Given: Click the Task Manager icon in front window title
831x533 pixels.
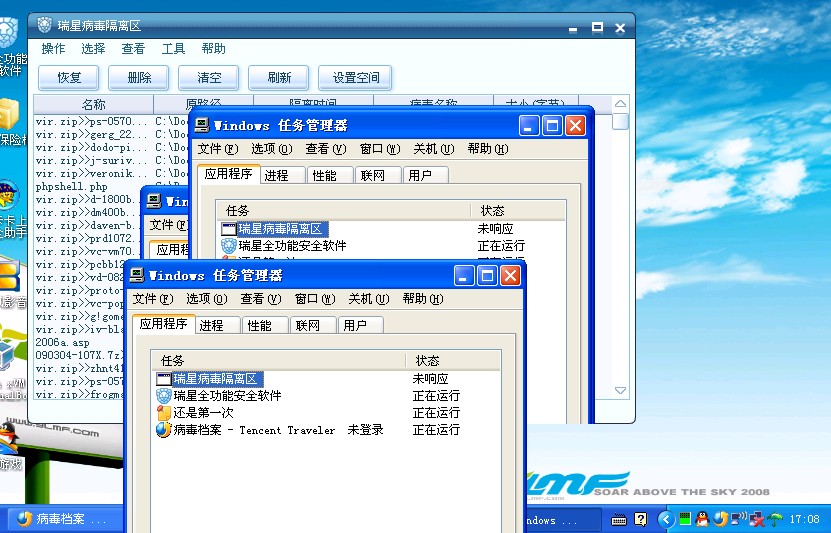Looking at the screenshot, I should pyautogui.click(x=137, y=275).
